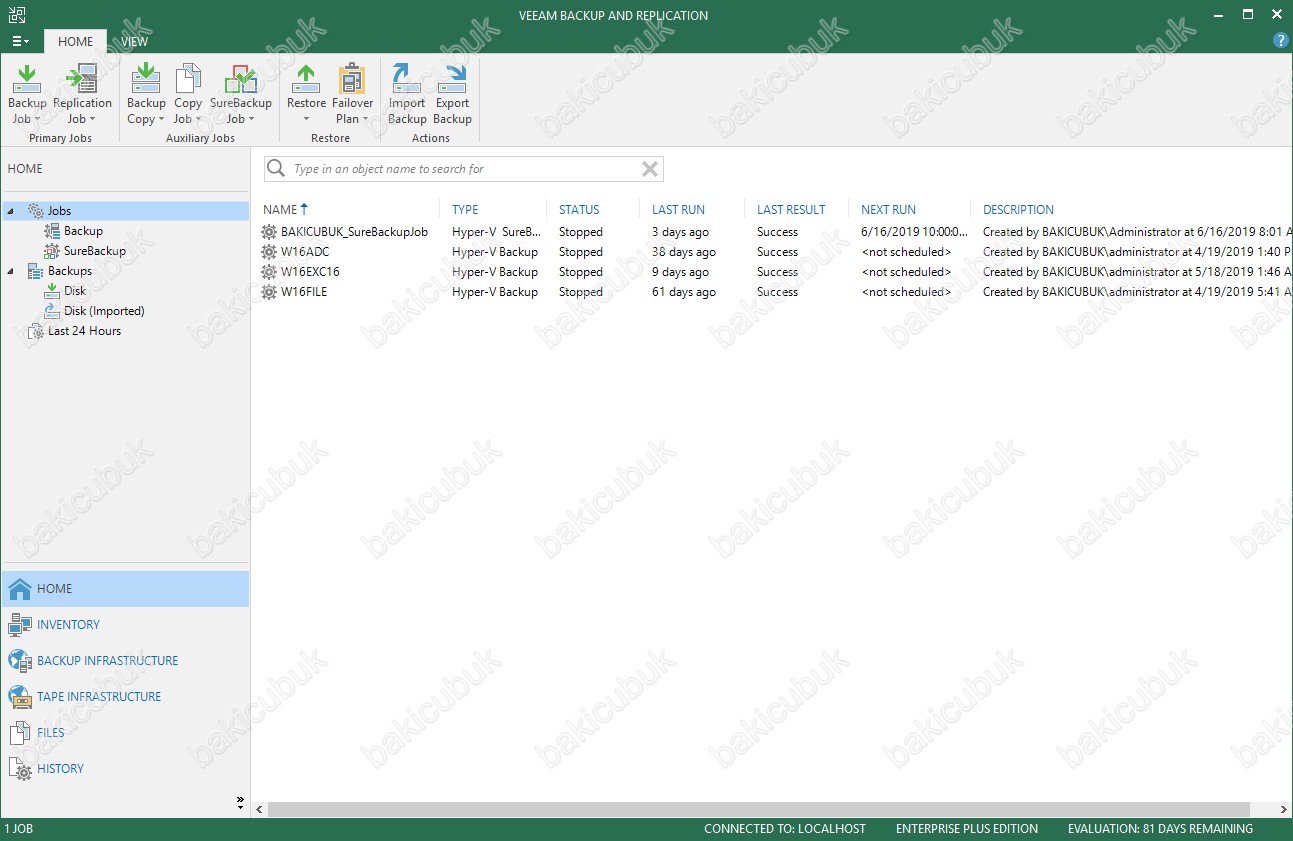This screenshot has width=1293, height=841.
Task: Click the Backup Copy ribbon icon
Action: point(146,78)
